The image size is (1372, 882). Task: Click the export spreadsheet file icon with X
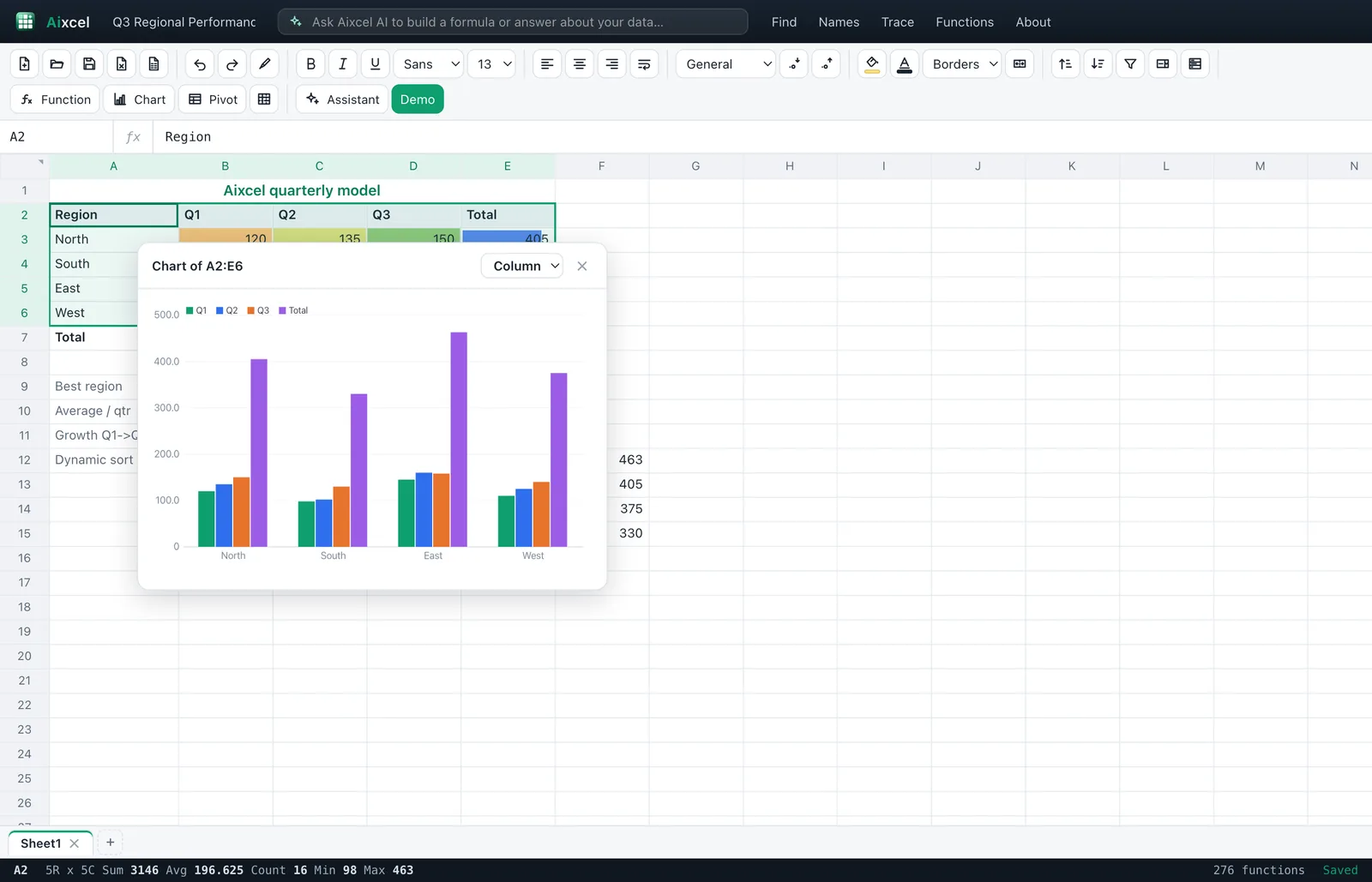(x=122, y=64)
